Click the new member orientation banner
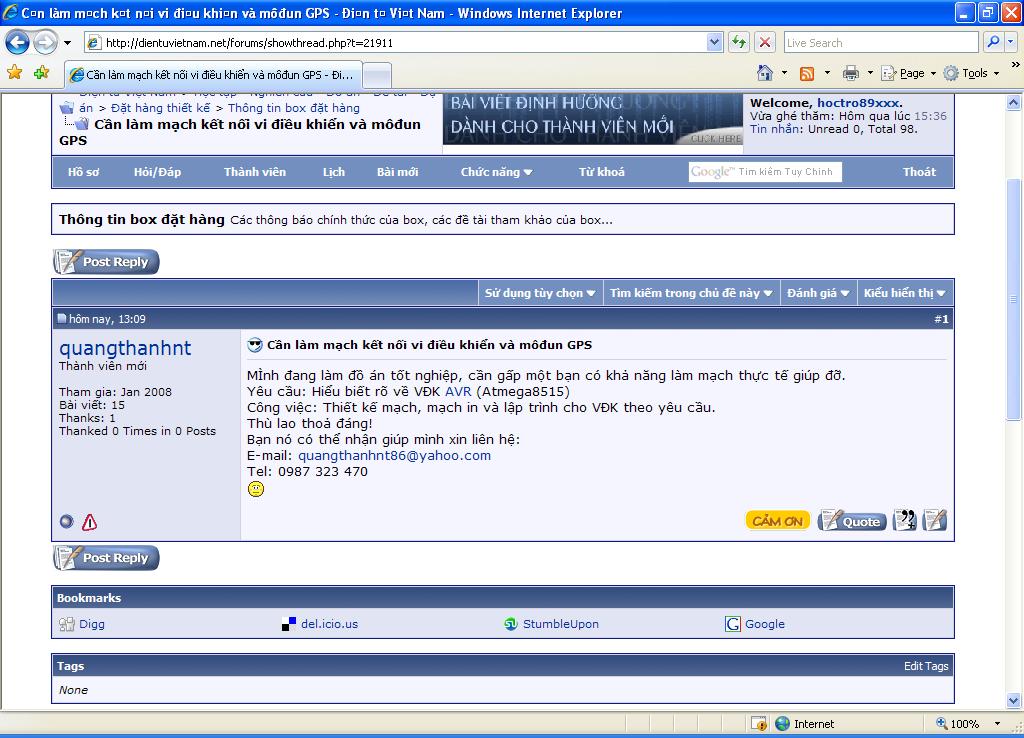Viewport: 1024px width, 738px height. pyautogui.click(x=592, y=119)
